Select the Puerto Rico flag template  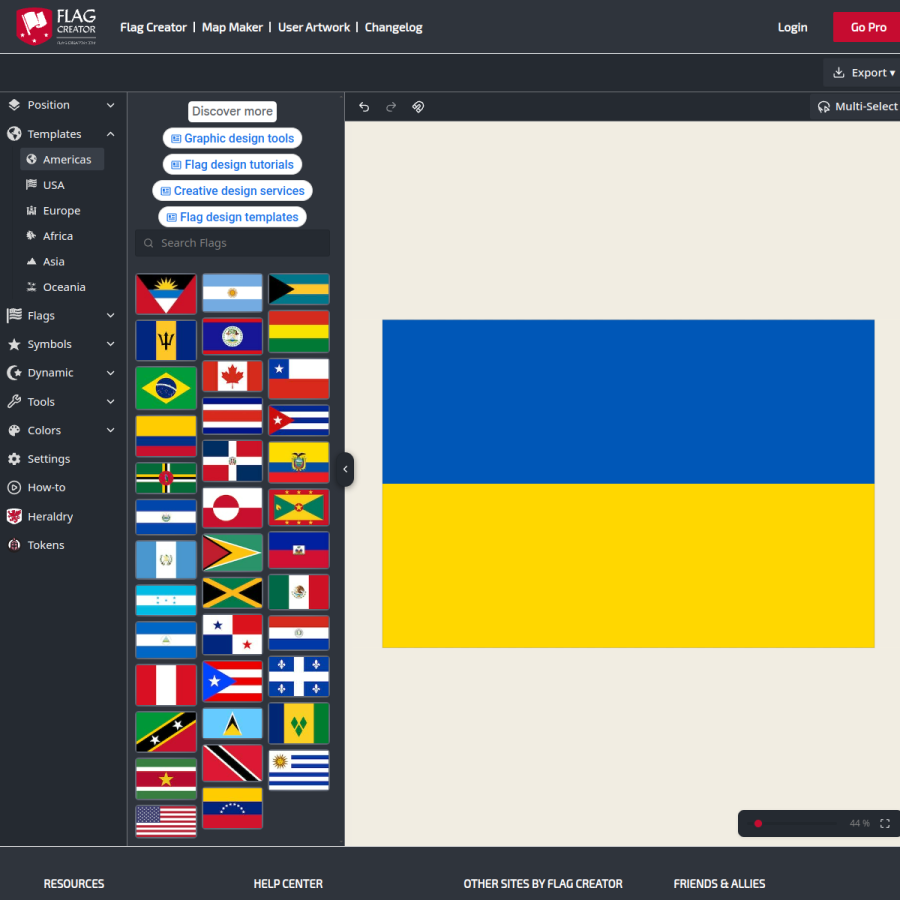[232, 681]
